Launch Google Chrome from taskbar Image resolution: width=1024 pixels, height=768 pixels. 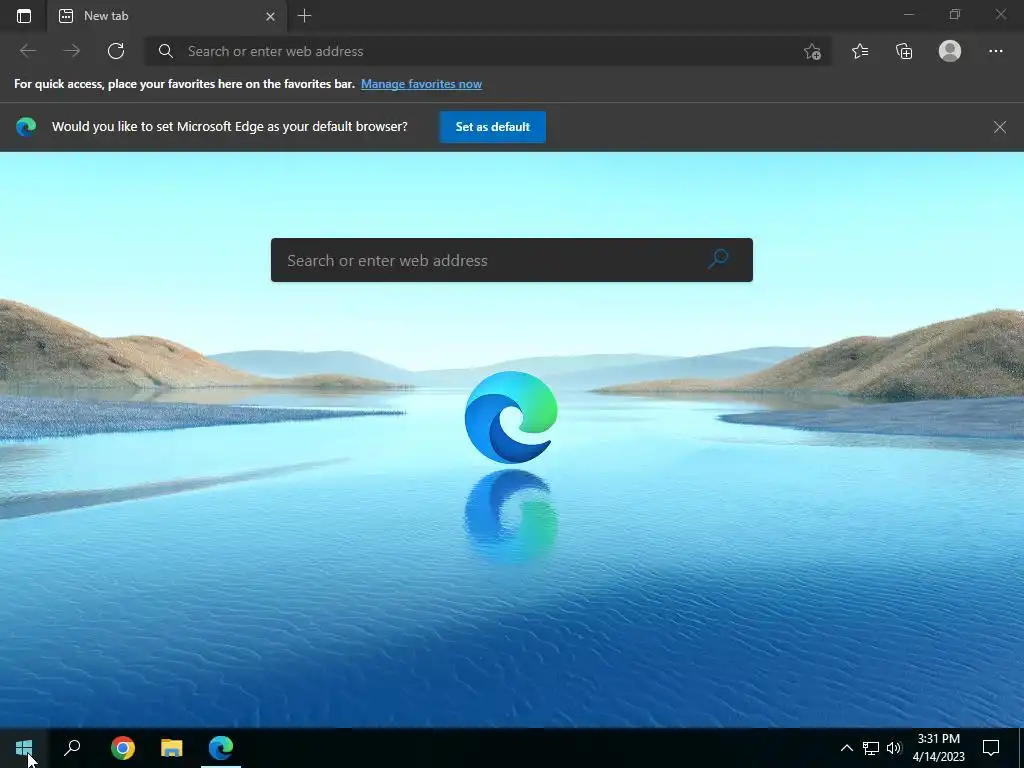click(x=123, y=748)
